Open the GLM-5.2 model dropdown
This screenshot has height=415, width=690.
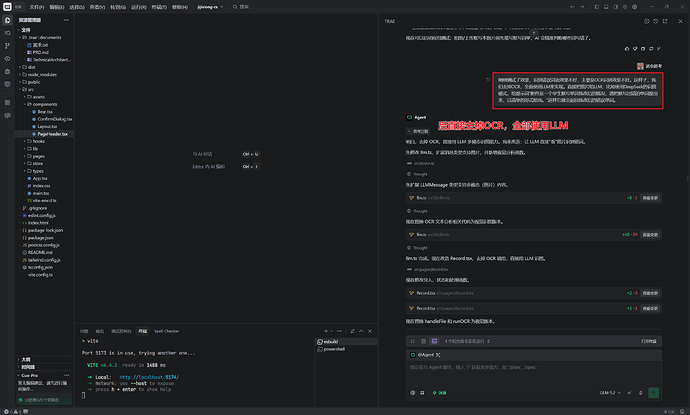coord(610,393)
